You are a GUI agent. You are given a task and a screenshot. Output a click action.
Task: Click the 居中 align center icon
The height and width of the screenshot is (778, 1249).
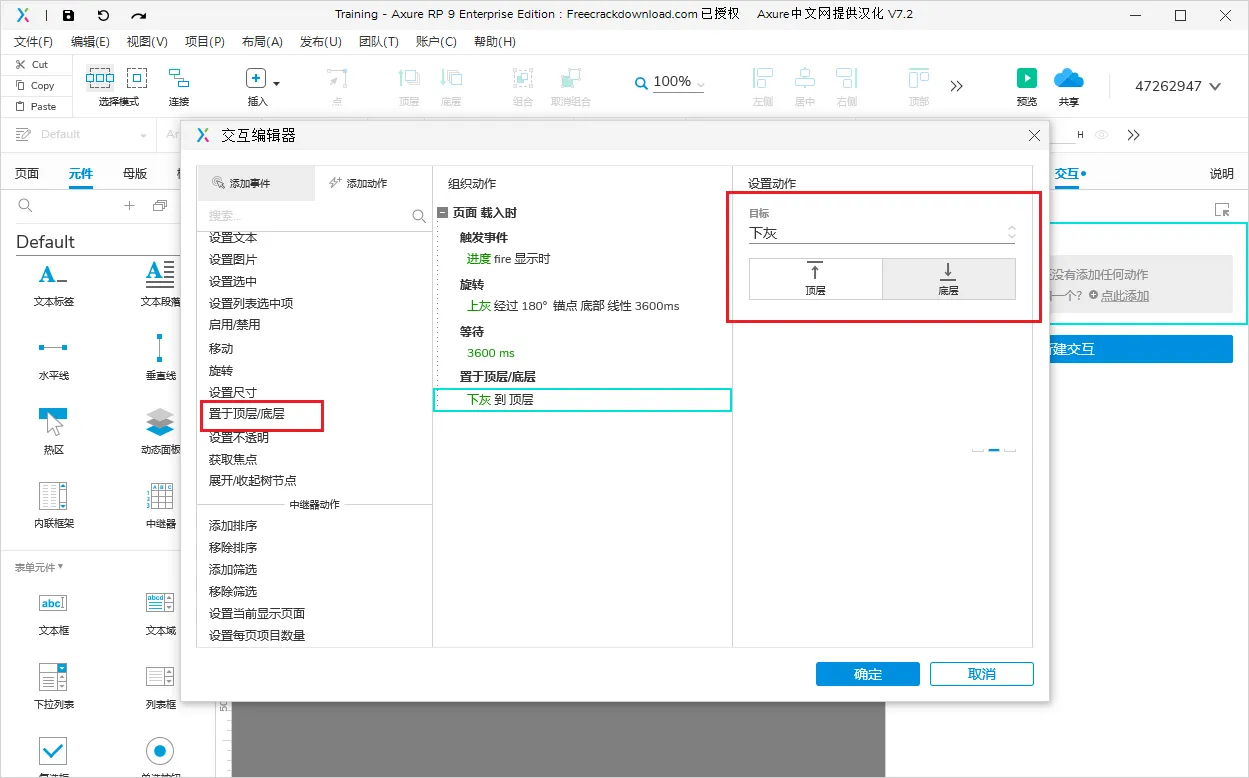[x=805, y=79]
